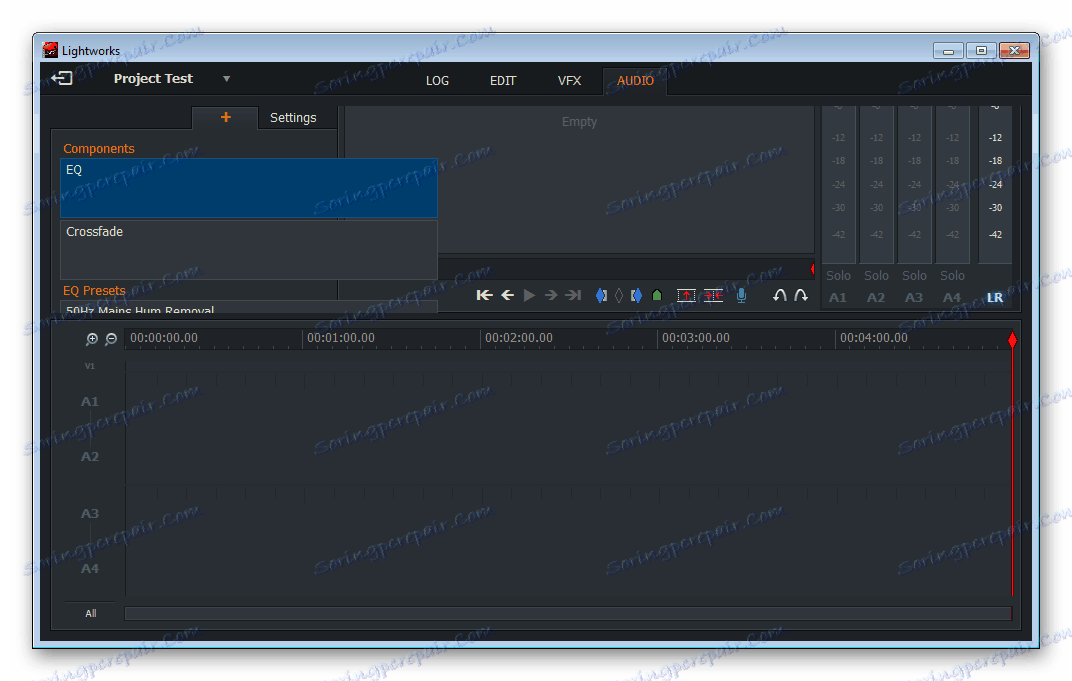Start voice-over with the microphone icon
Screen dimensions: 1072x681
point(741,295)
